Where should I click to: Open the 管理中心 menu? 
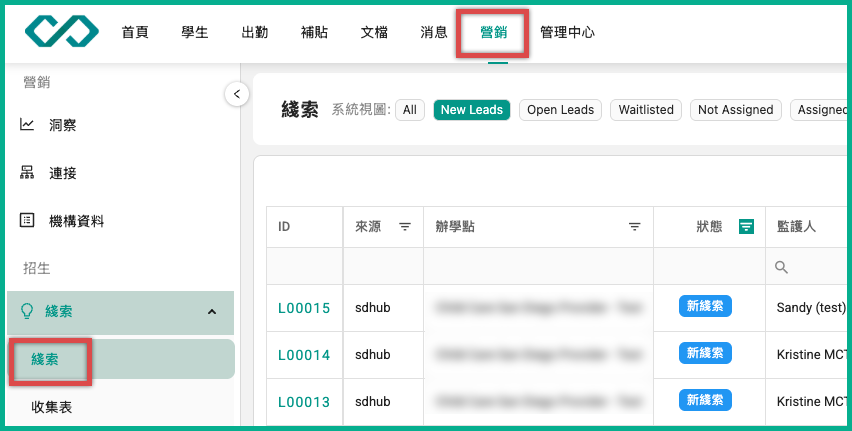[x=567, y=33]
